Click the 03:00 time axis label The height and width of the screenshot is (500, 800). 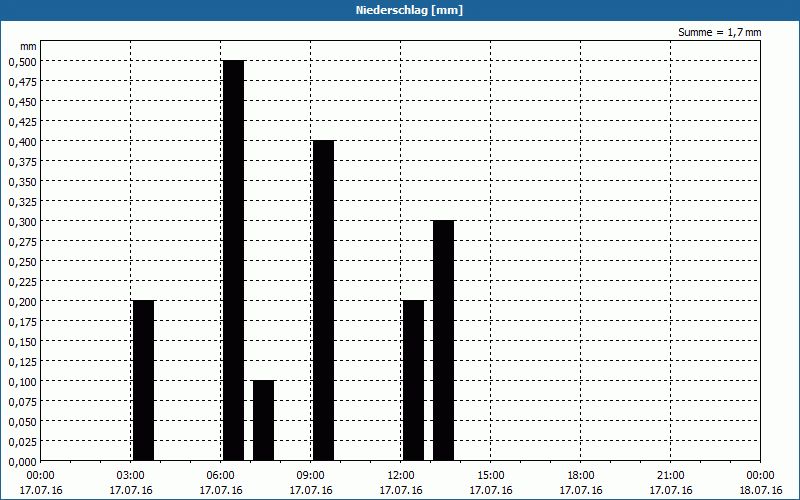[x=131, y=476]
